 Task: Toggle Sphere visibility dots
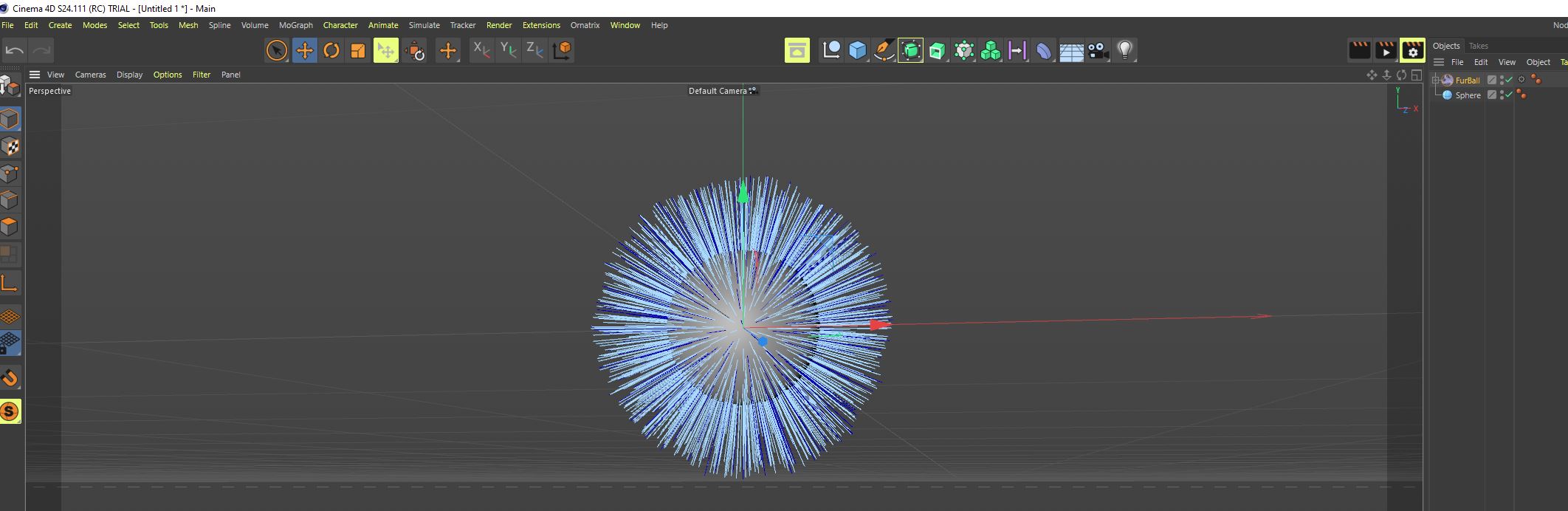coord(1502,95)
